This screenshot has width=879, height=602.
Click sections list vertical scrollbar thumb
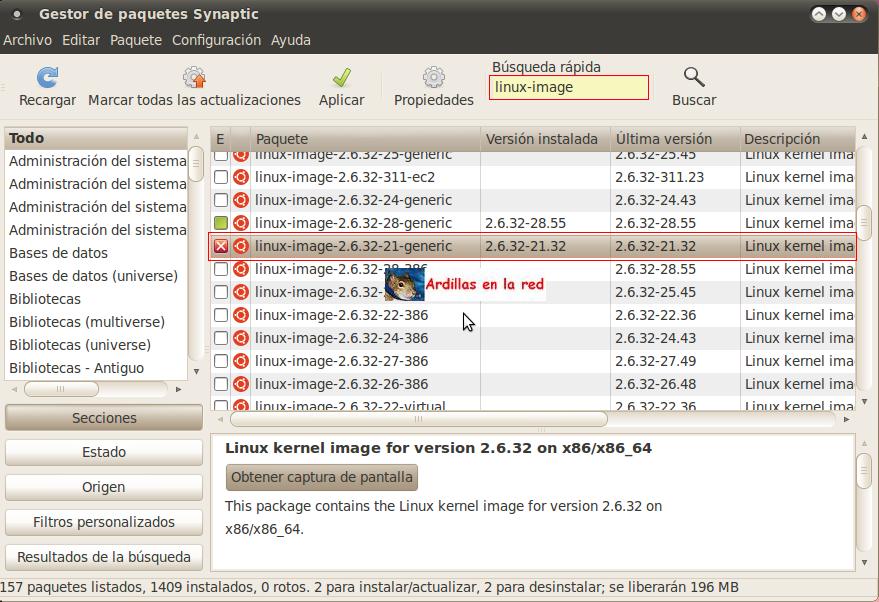tap(196, 164)
